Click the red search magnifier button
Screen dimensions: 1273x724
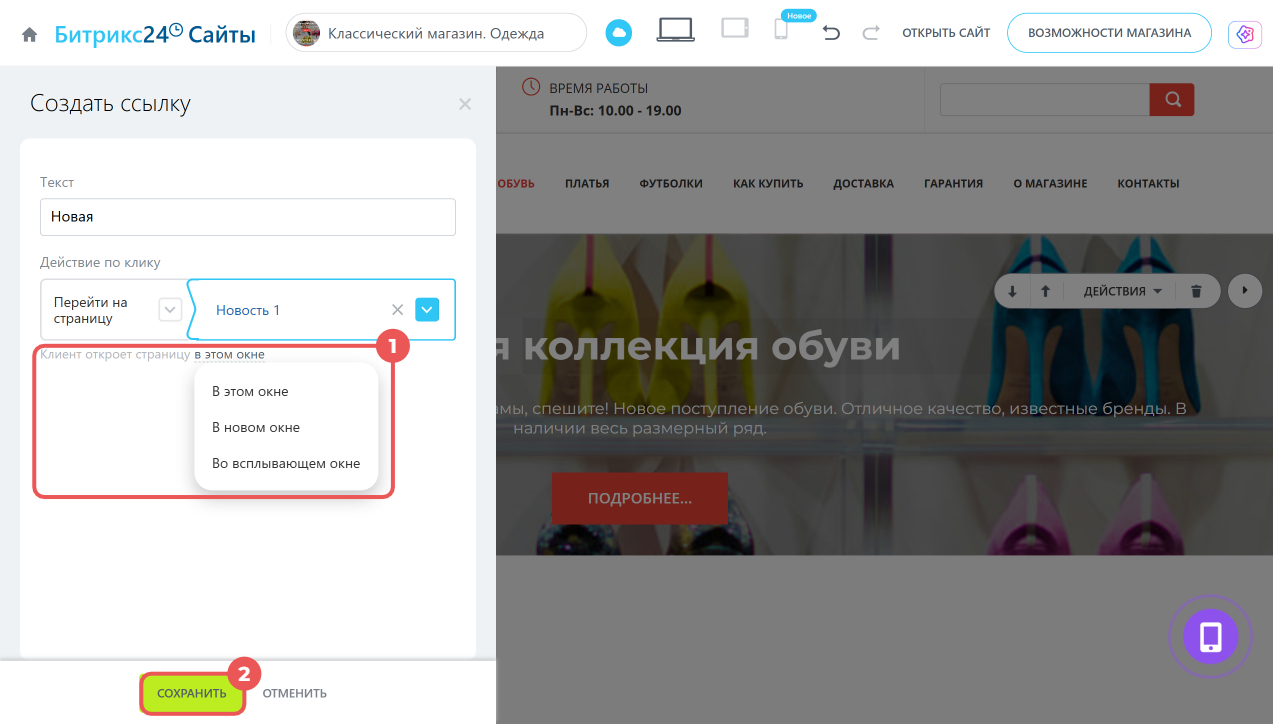coord(1172,99)
